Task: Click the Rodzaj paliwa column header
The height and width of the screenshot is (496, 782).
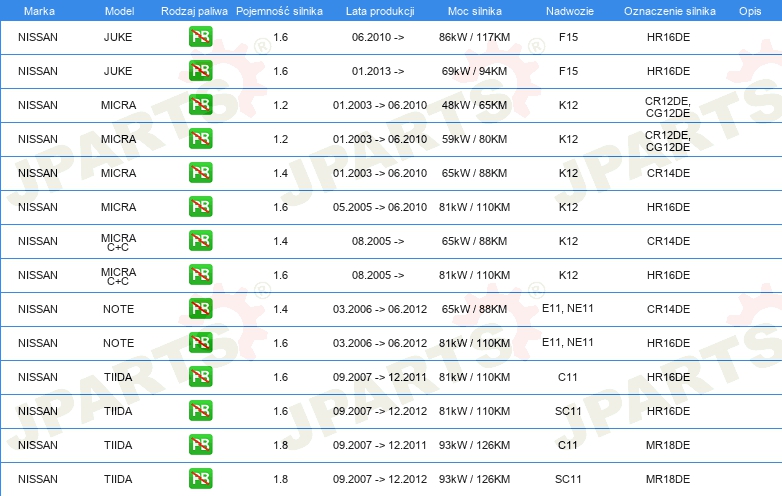Action: click(x=194, y=10)
